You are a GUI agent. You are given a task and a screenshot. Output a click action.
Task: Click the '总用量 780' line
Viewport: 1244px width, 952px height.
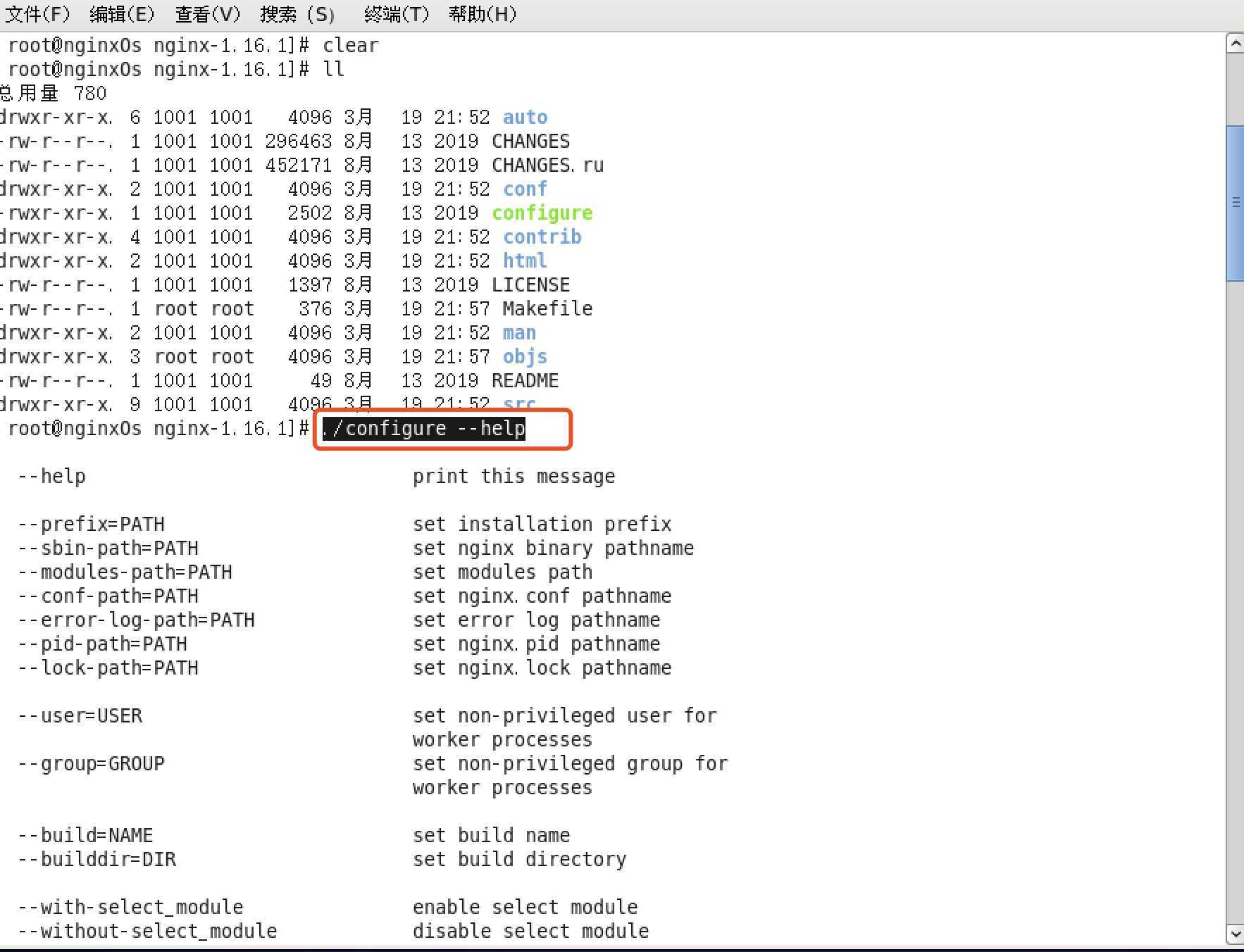[x=54, y=94]
